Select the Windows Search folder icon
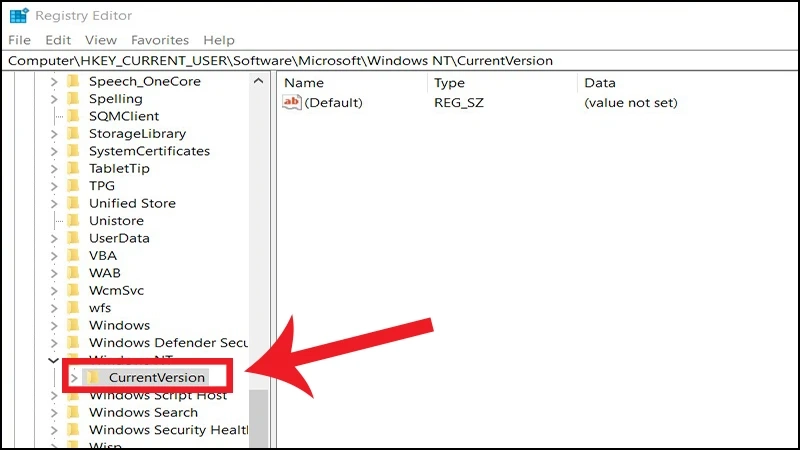This screenshot has height=450, width=800. coord(73,412)
